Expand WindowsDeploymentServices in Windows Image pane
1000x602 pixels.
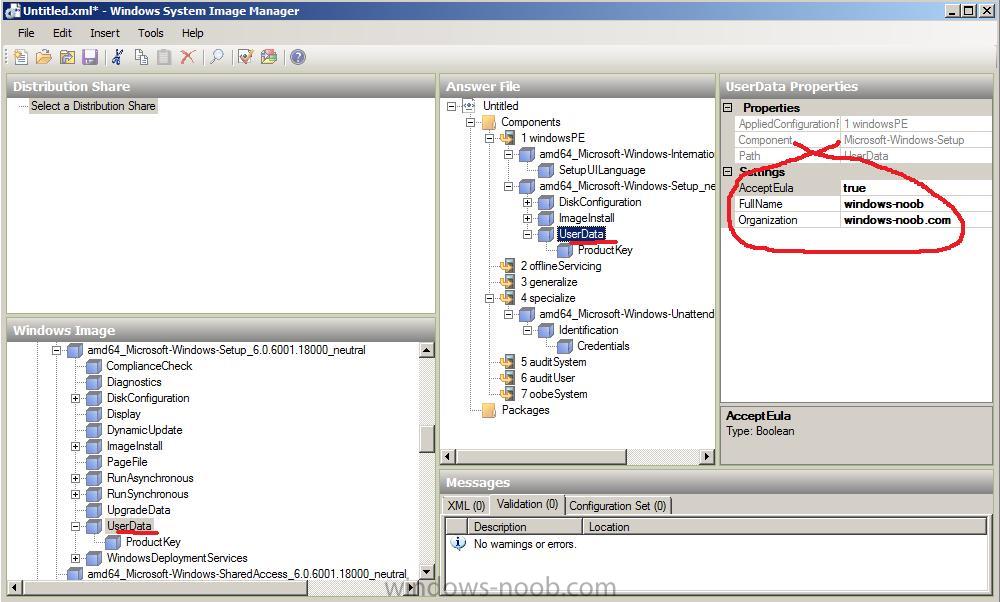[x=76, y=559]
